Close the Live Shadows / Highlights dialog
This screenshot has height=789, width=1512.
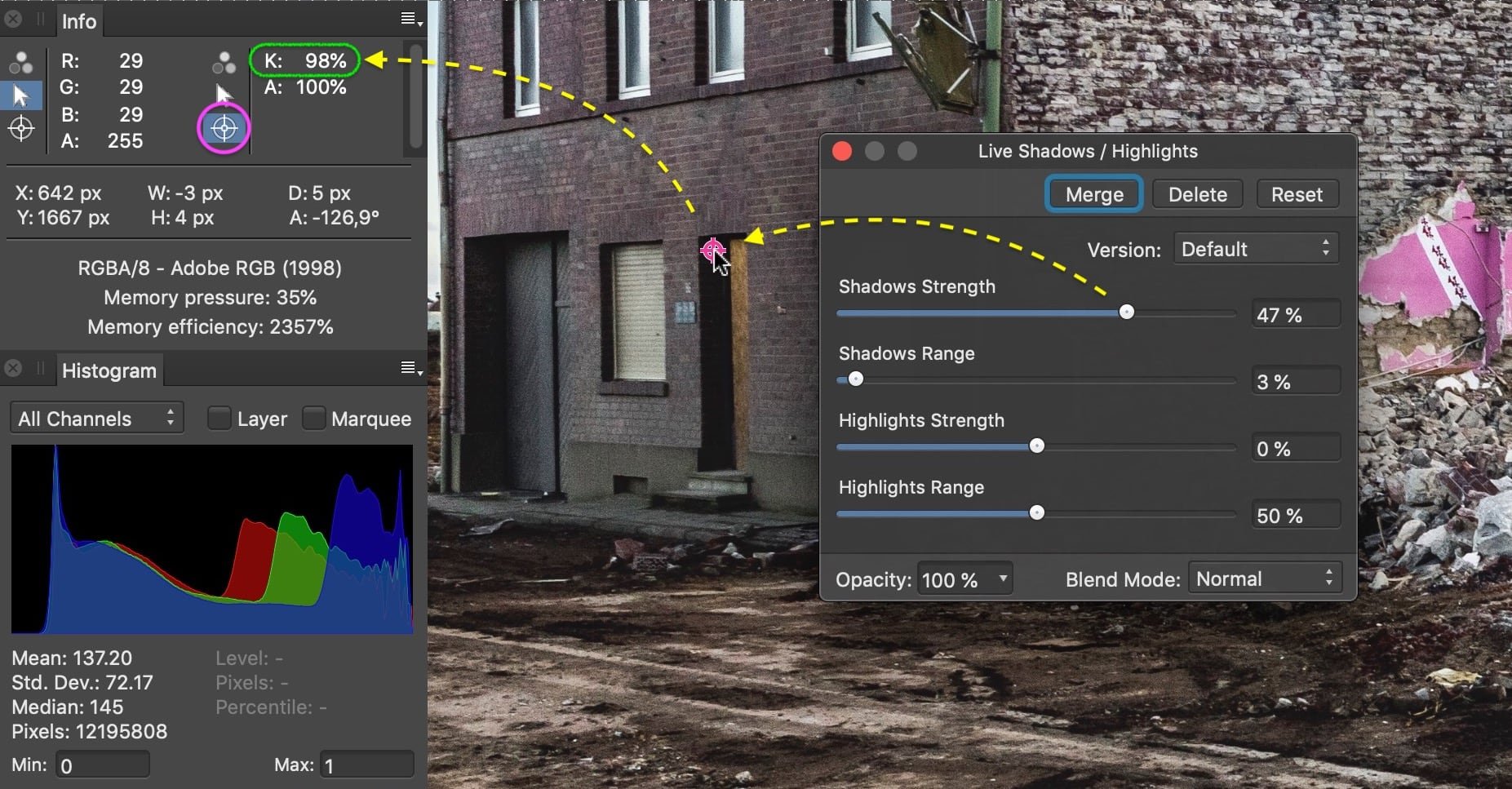point(842,152)
